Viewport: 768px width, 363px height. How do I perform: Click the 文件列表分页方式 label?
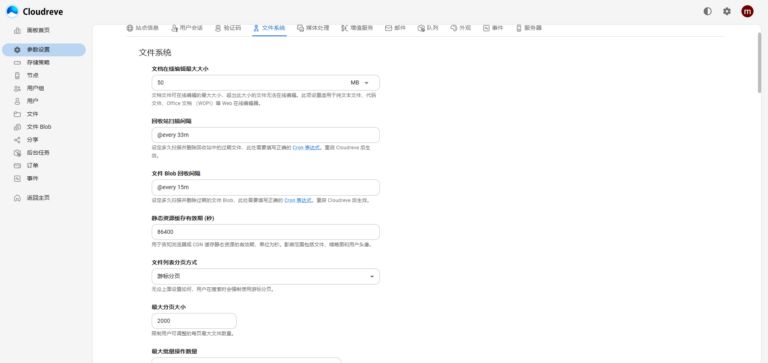(174, 263)
